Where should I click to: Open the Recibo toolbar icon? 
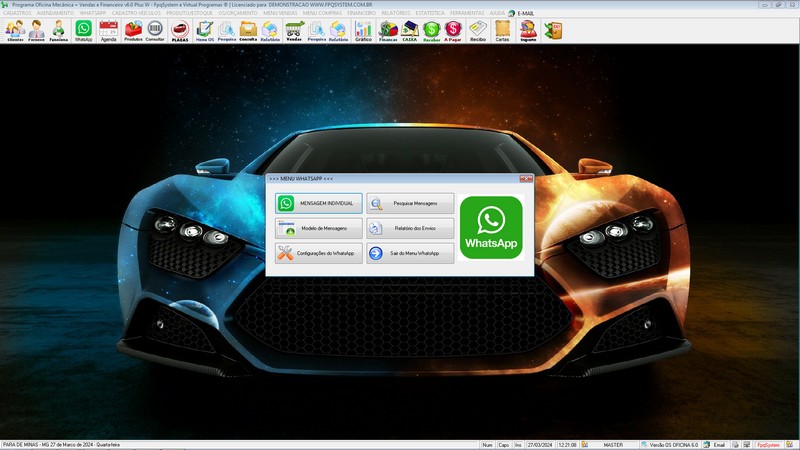[x=478, y=31]
